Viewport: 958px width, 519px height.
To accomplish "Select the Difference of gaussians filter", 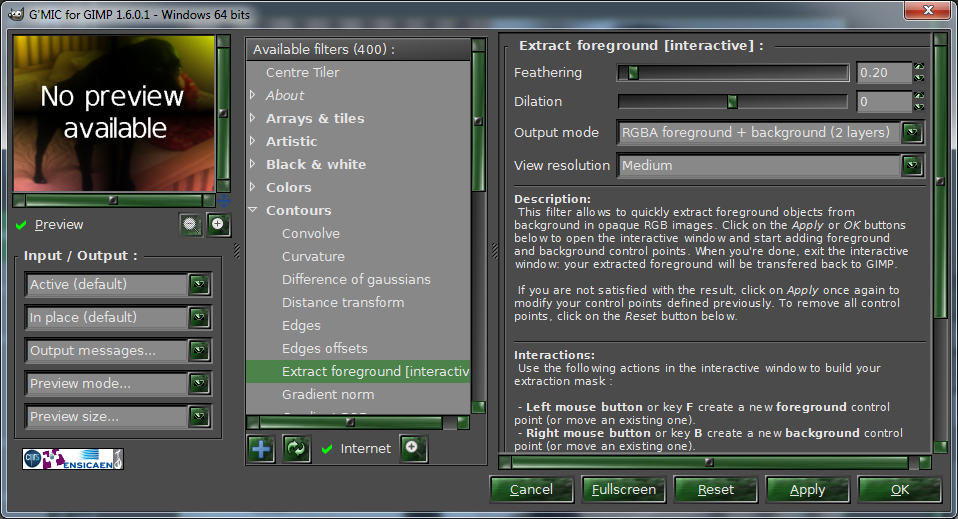I will point(356,279).
